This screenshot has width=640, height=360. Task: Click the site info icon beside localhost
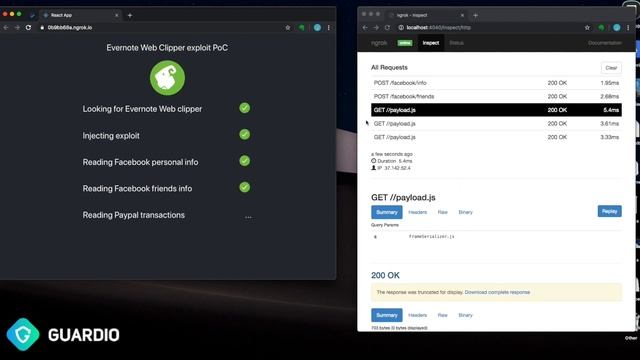[x=401, y=27]
